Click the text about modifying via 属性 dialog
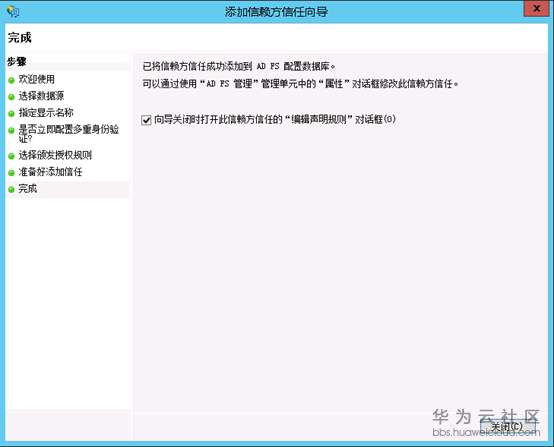The height and width of the screenshot is (447, 554). pyautogui.click(x=300, y=84)
